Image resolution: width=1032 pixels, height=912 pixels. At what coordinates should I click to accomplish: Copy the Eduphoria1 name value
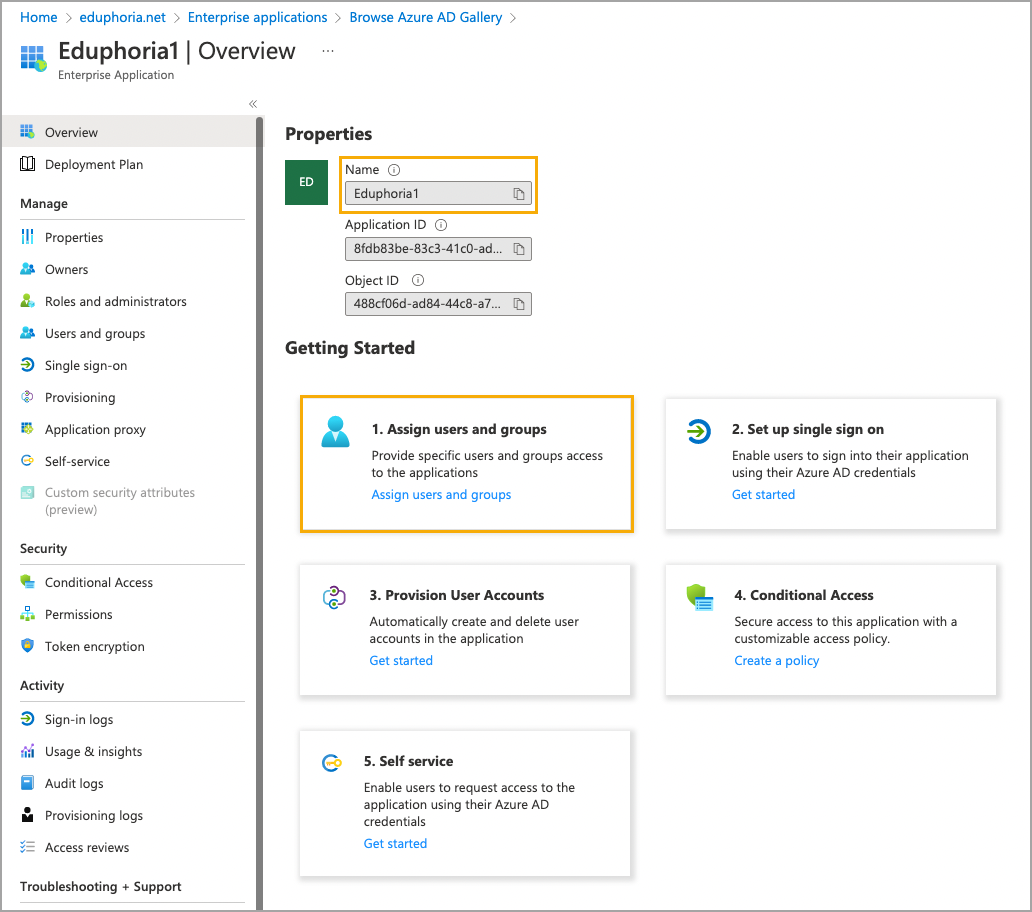519,193
